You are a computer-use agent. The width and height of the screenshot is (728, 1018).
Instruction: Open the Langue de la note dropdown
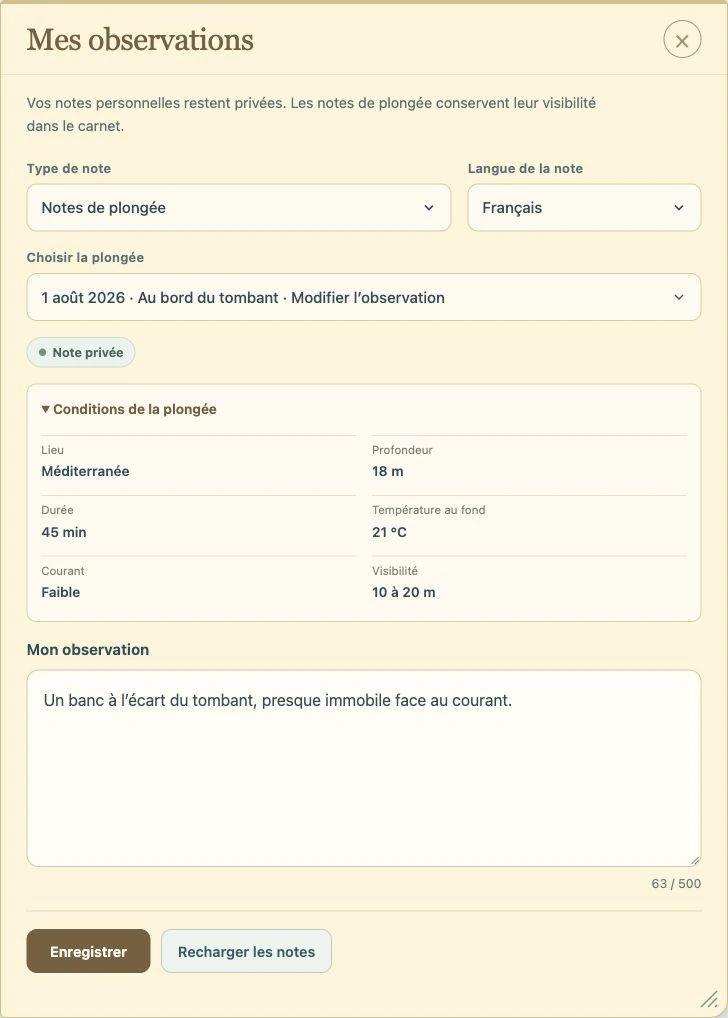click(x=584, y=208)
